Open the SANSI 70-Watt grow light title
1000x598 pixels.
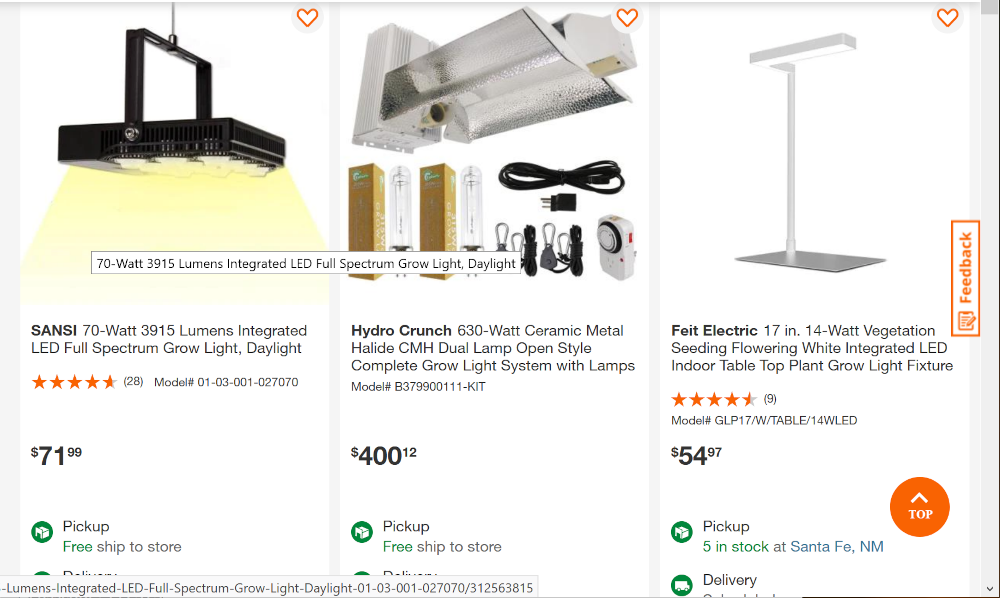(169, 339)
